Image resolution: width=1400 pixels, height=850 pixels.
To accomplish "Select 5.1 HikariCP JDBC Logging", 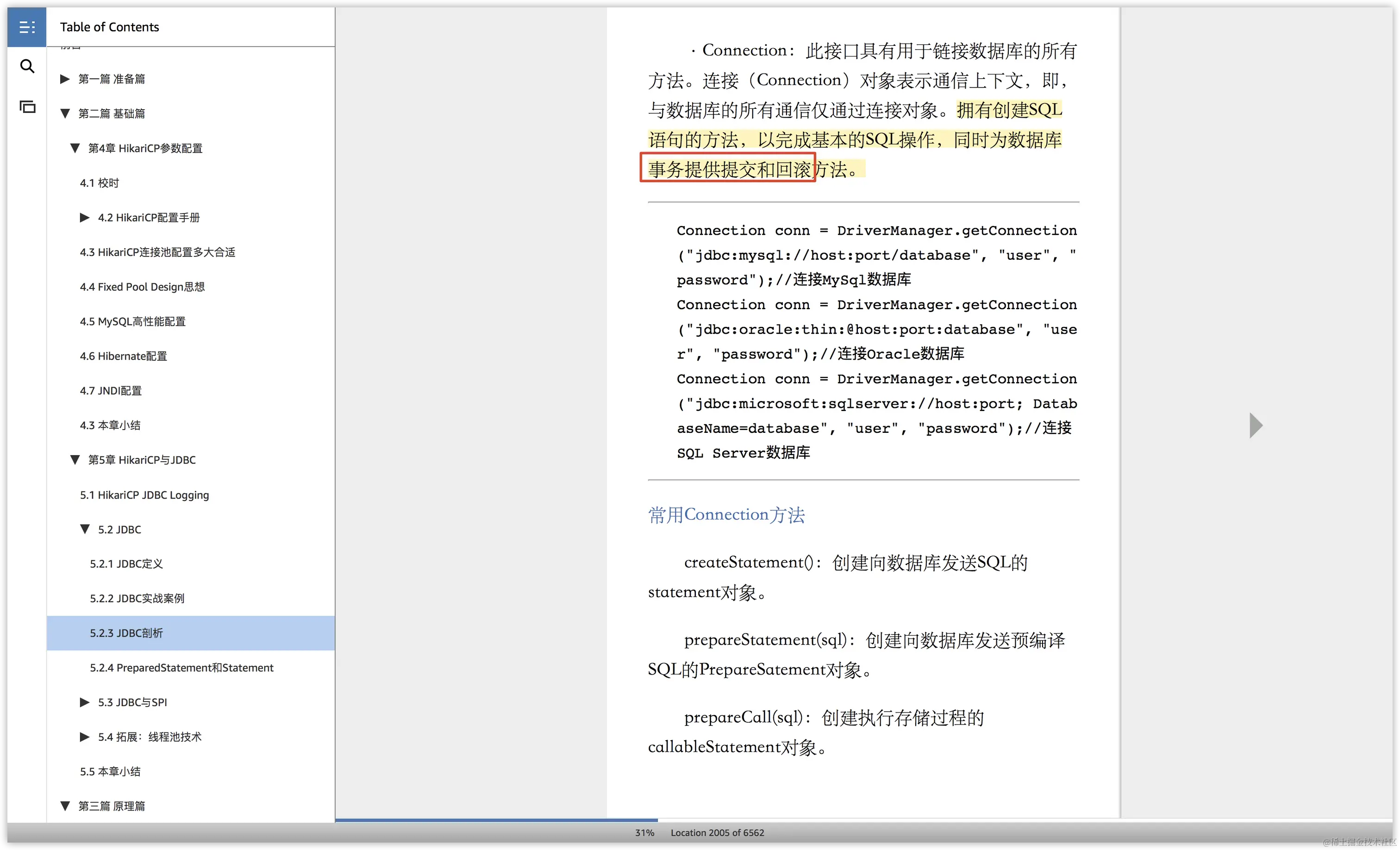I will pos(144,495).
